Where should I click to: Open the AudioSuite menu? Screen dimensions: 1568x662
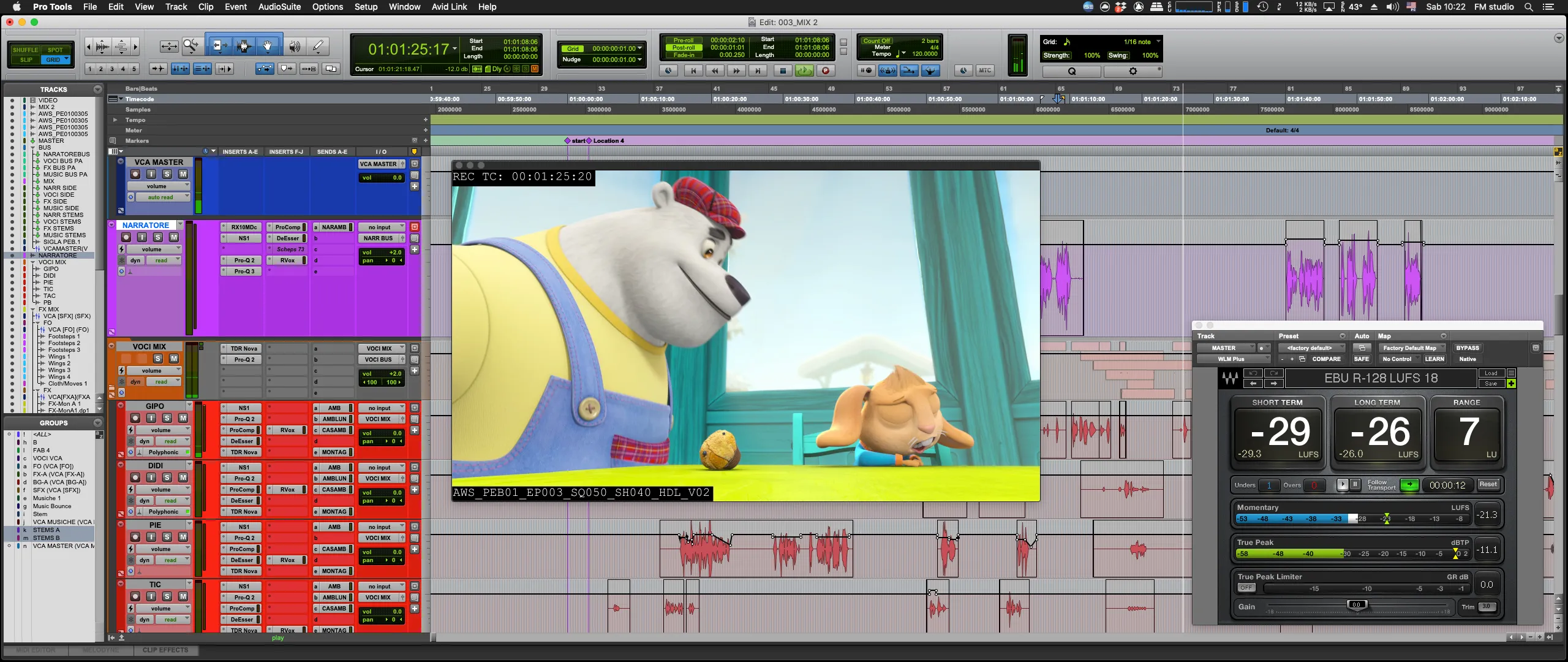click(279, 7)
